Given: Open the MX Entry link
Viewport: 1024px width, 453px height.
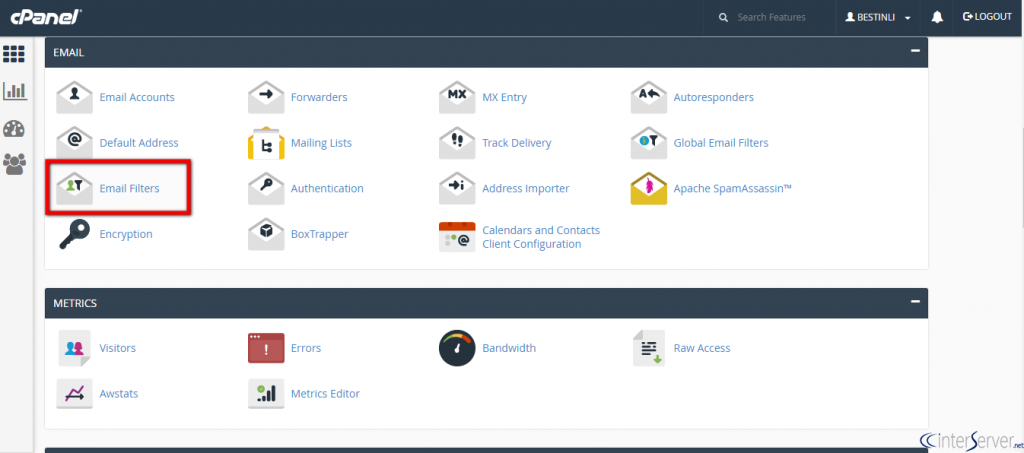Looking at the screenshot, I should 504,97.
